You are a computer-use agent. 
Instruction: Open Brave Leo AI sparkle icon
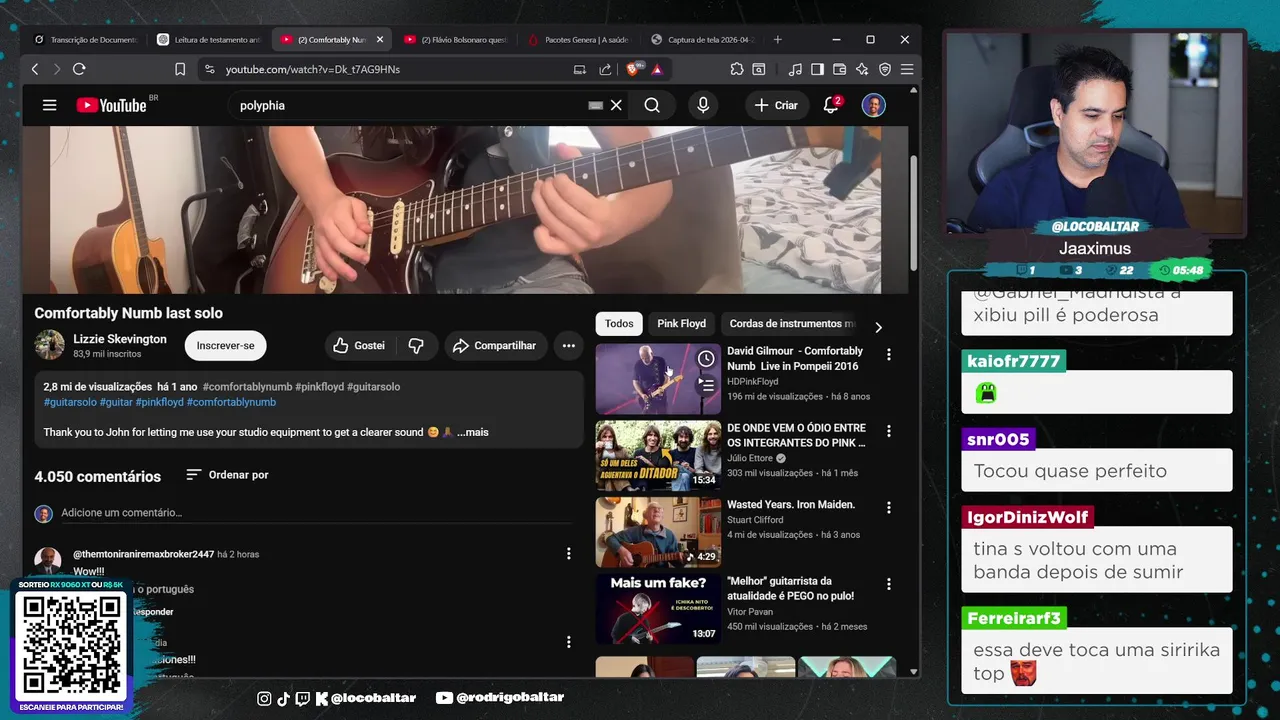[861, 69]
